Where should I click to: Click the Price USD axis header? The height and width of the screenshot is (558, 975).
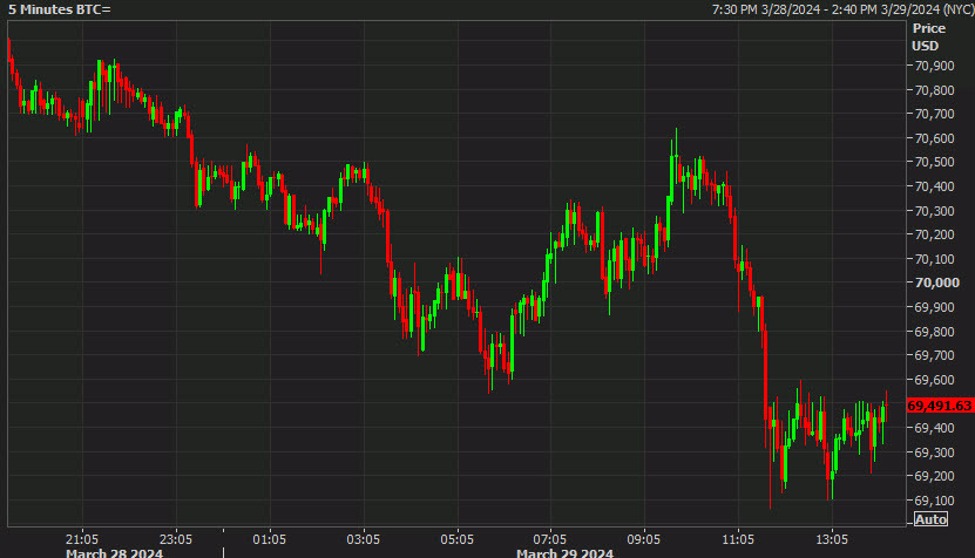pyautogui.click(x=925, y=37)
